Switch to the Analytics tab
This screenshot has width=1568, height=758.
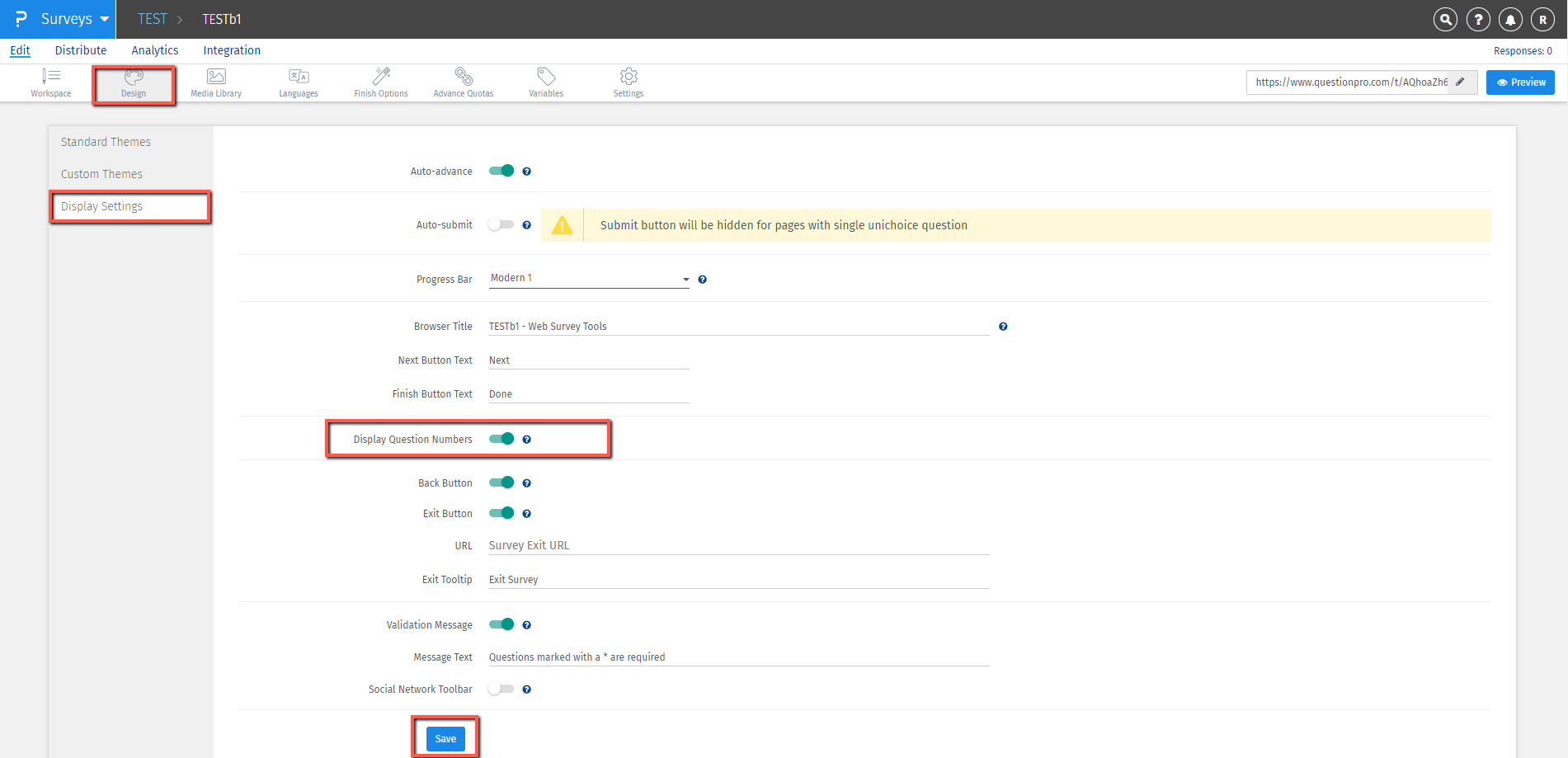[155, 50]
